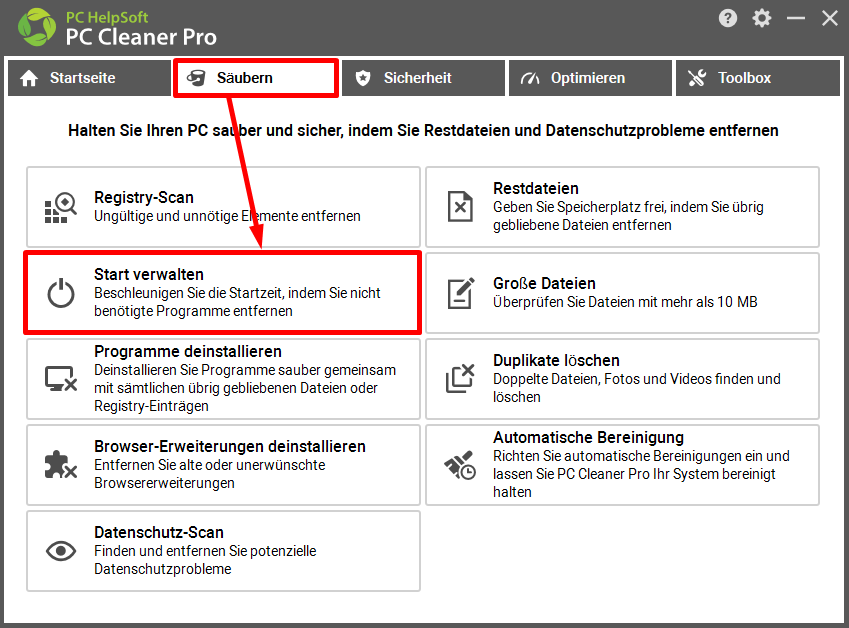Click the Restdateien file icon
Screen dimensions: 849x628
[460, 207]
